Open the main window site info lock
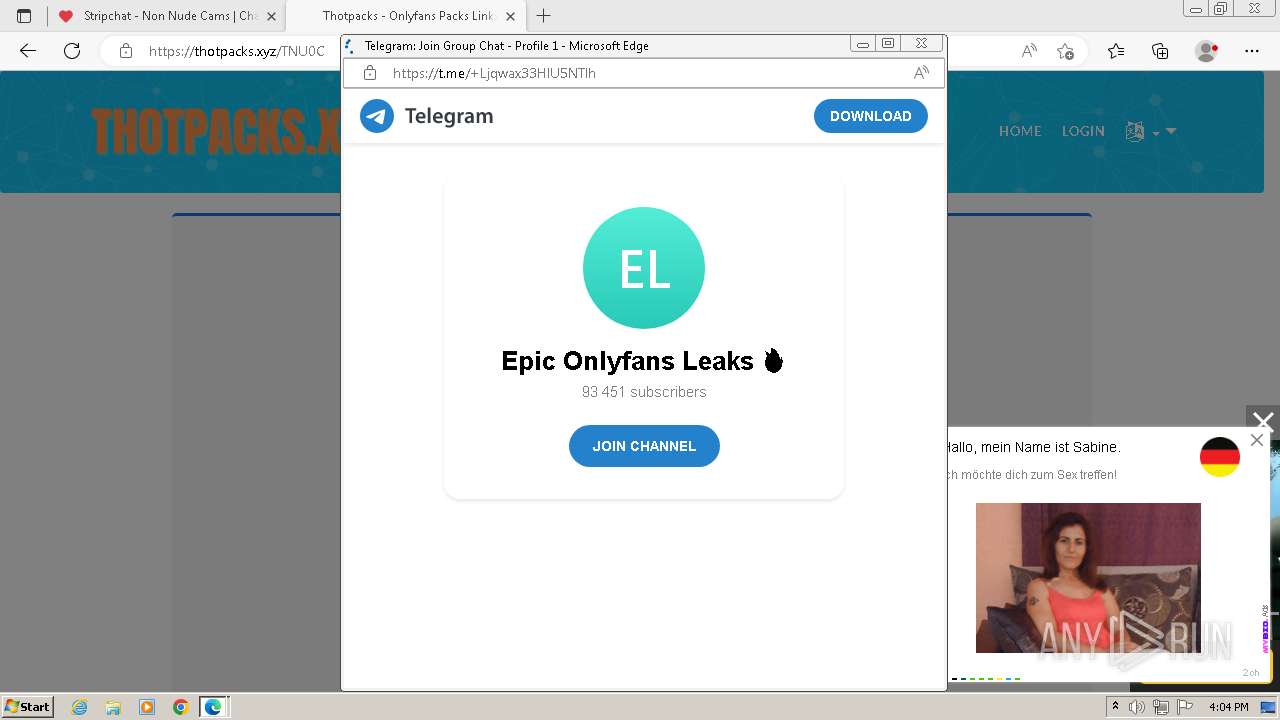 (x=126, y=51)
